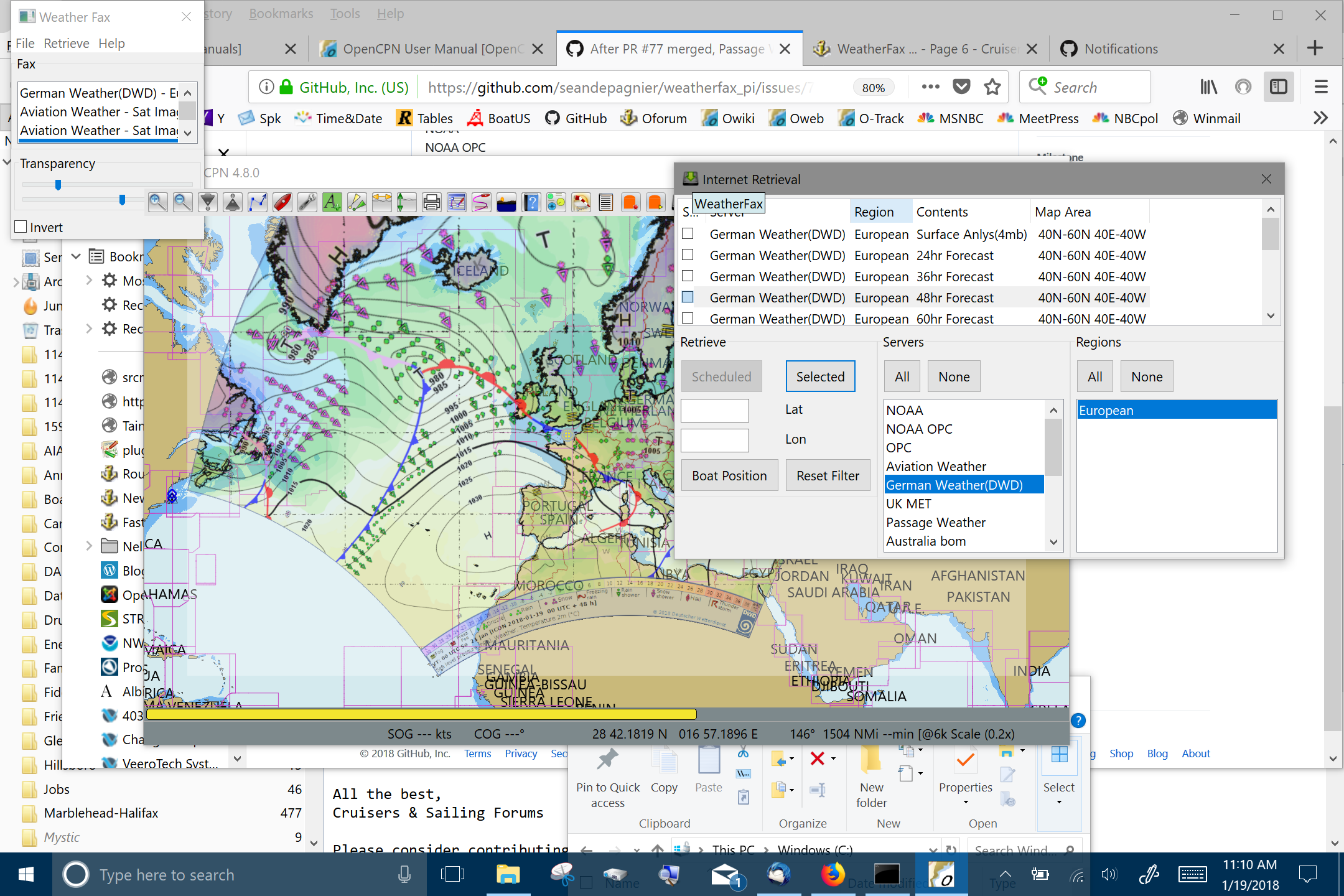Open Route and Mark Manager icon
Image resolution: width=1344 pixels, height=896 pixels.
457,202
